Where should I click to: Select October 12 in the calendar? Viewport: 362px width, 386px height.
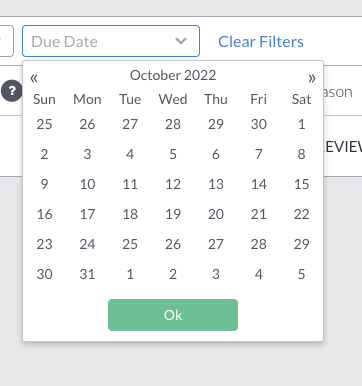click(x=173, y=184)
